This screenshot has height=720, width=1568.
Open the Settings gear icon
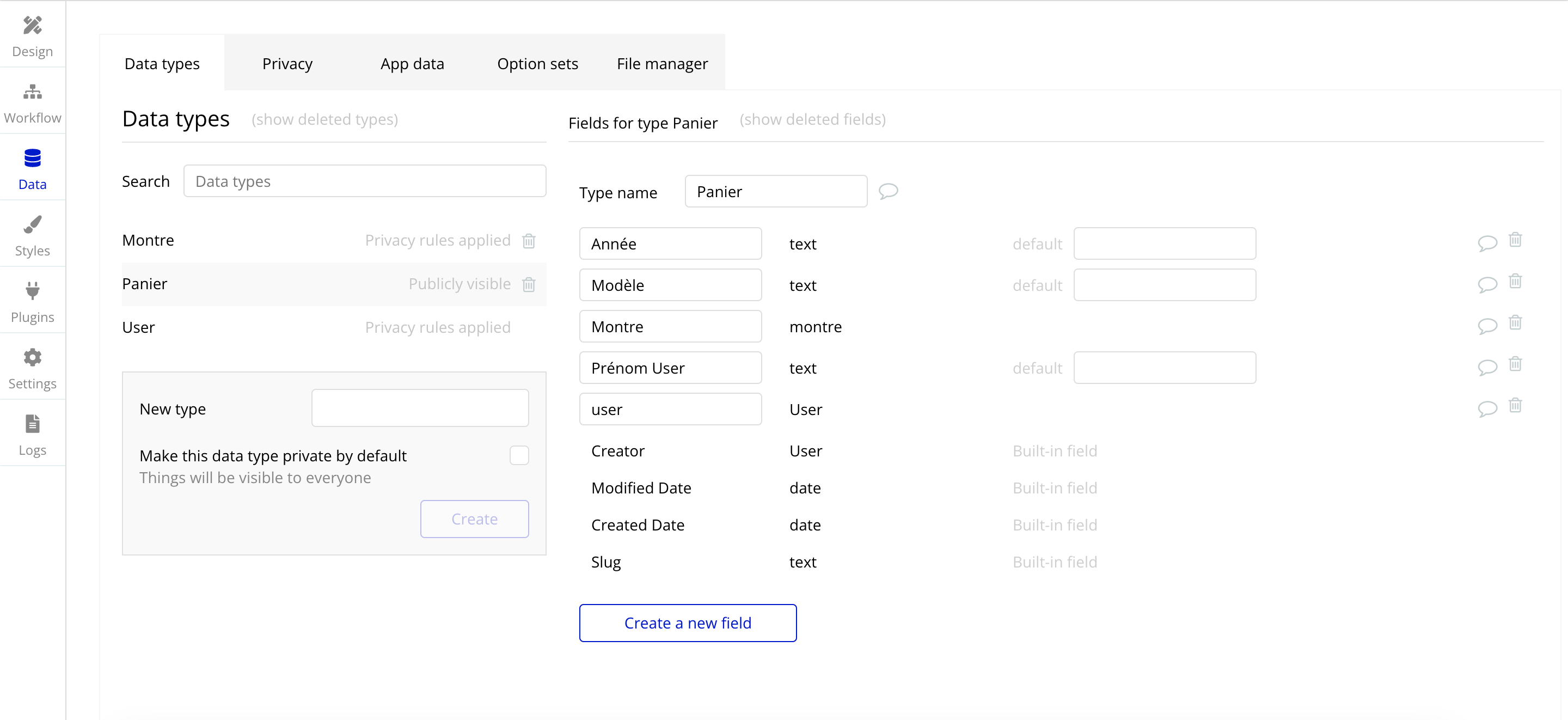pos(32,358)
